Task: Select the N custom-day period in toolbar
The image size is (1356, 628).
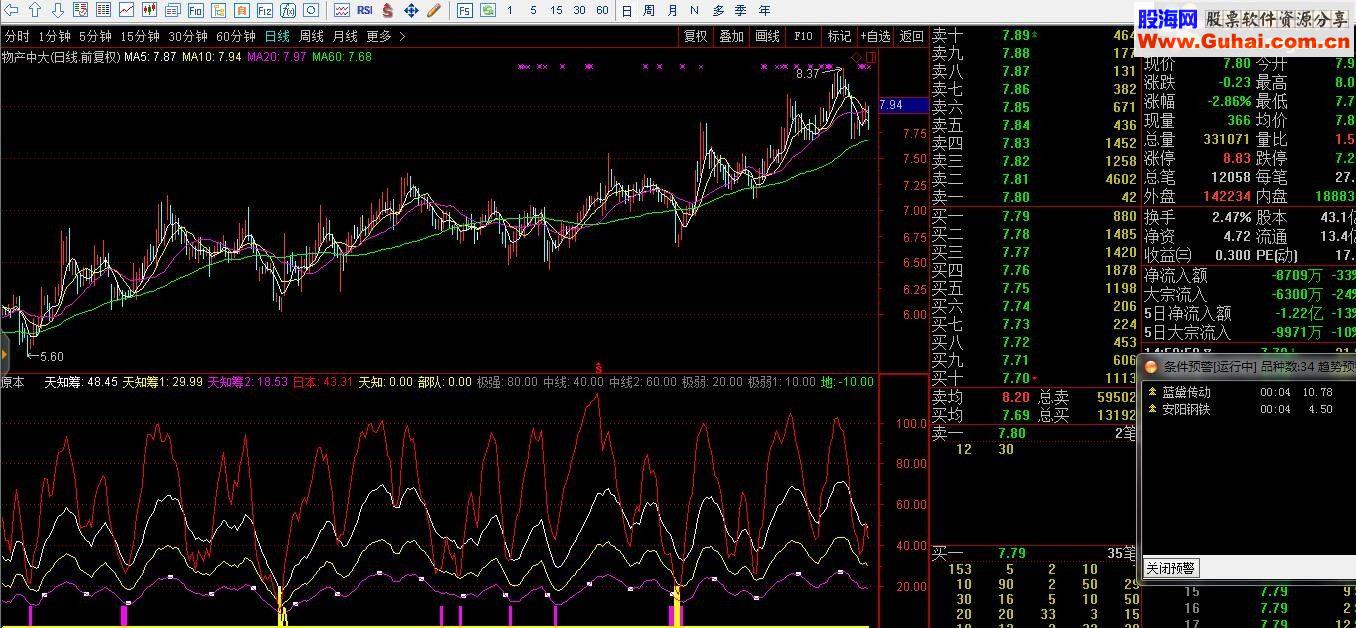Action: tap(694, 10)
